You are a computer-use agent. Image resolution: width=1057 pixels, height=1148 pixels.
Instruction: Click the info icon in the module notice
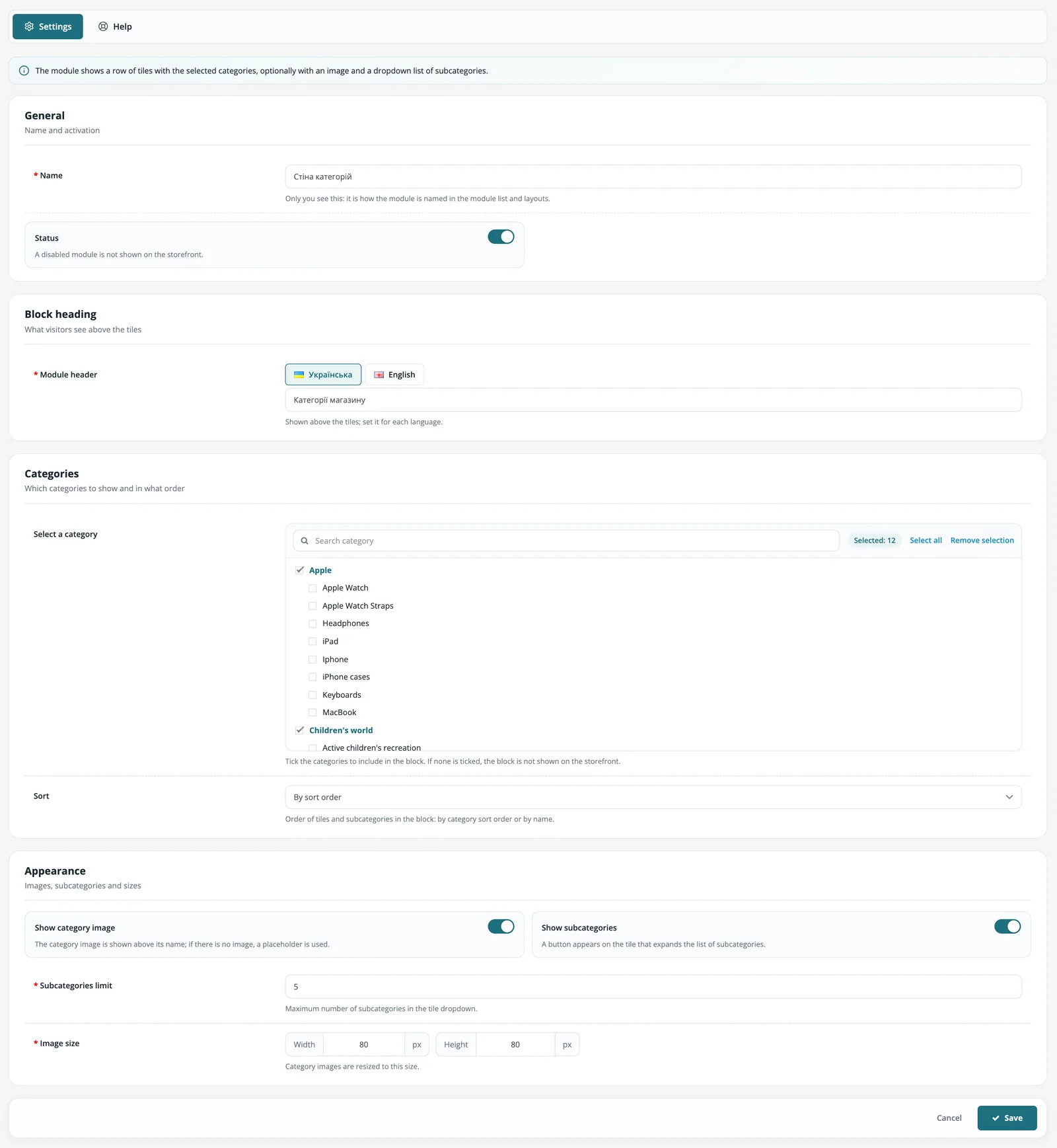(x=24, y=71)
